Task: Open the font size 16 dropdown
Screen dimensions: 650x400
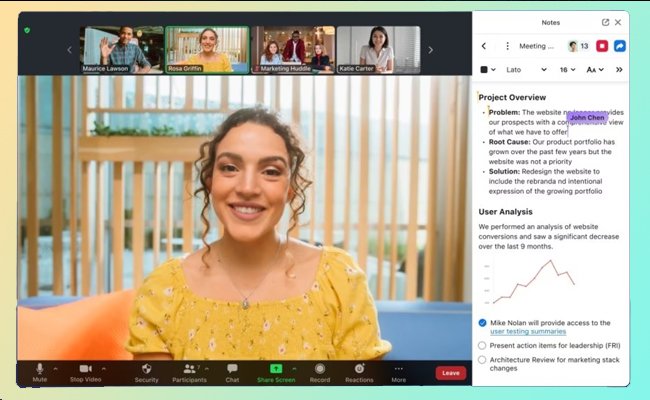Action: point(567,70)
